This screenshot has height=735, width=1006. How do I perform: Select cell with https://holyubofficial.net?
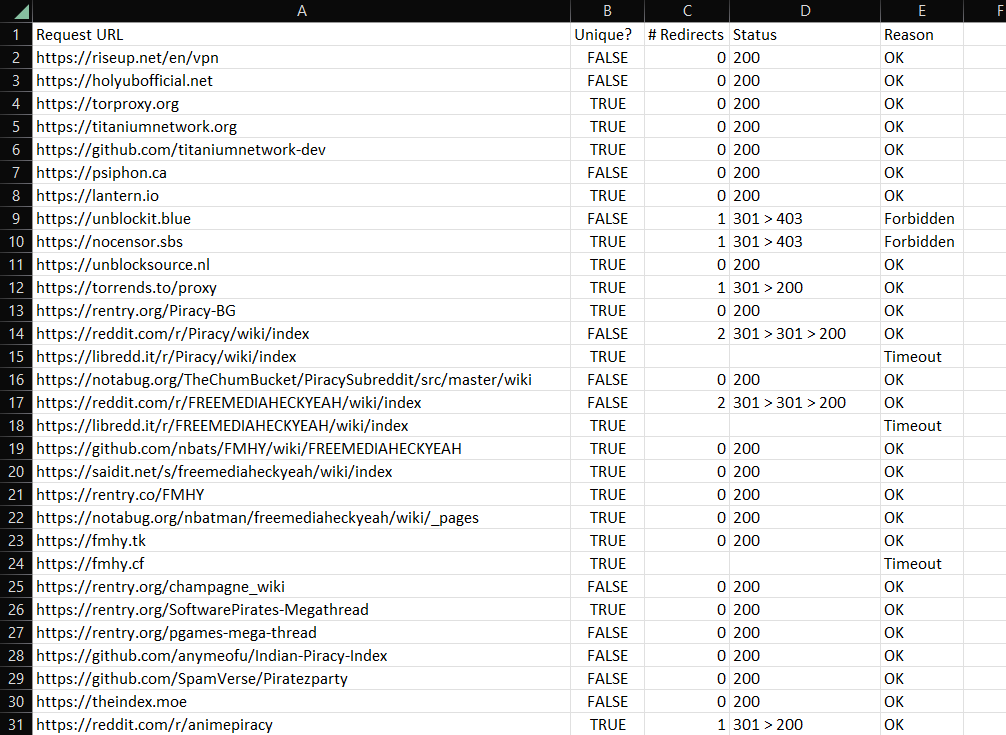coord(302,81)
